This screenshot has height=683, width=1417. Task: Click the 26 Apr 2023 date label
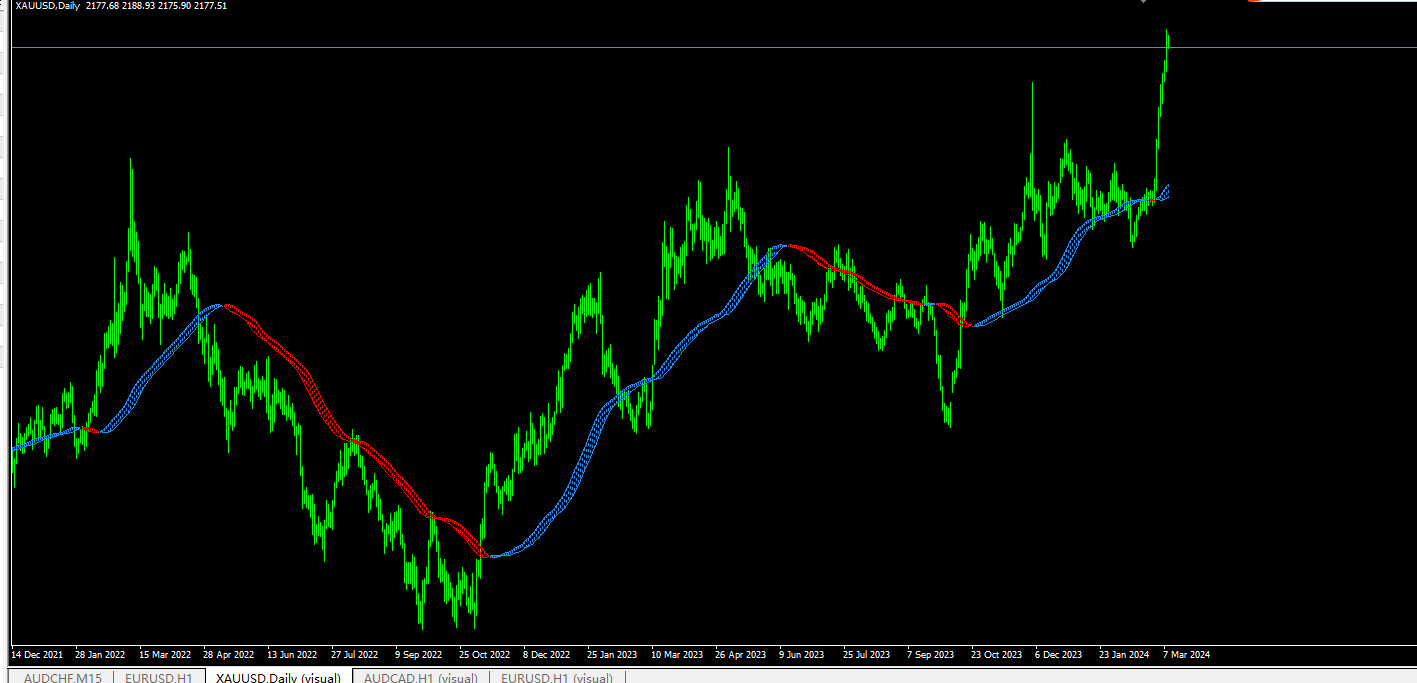pos(741,655)
